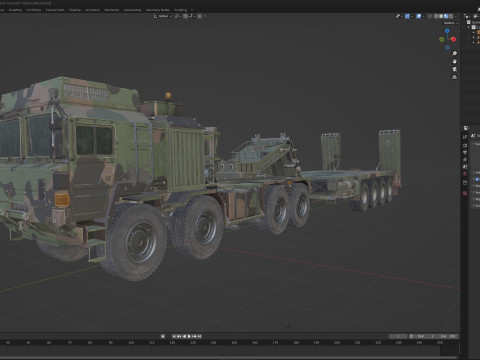Open the Tool properties tab

click(465, 137)
